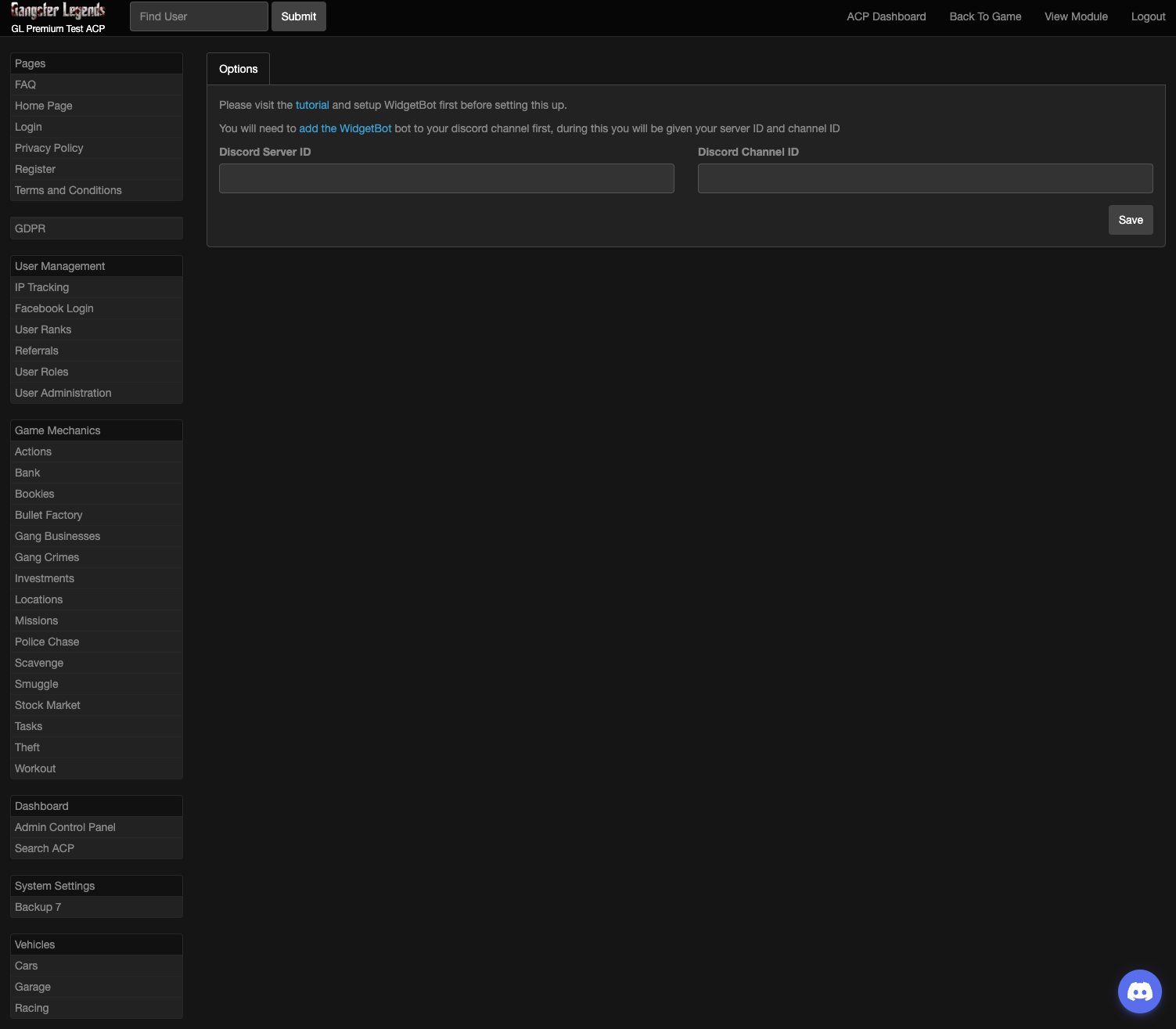Open View Module from the top bar
The height and width of the screenshot is (1029, 1176).
point(1076,16)
